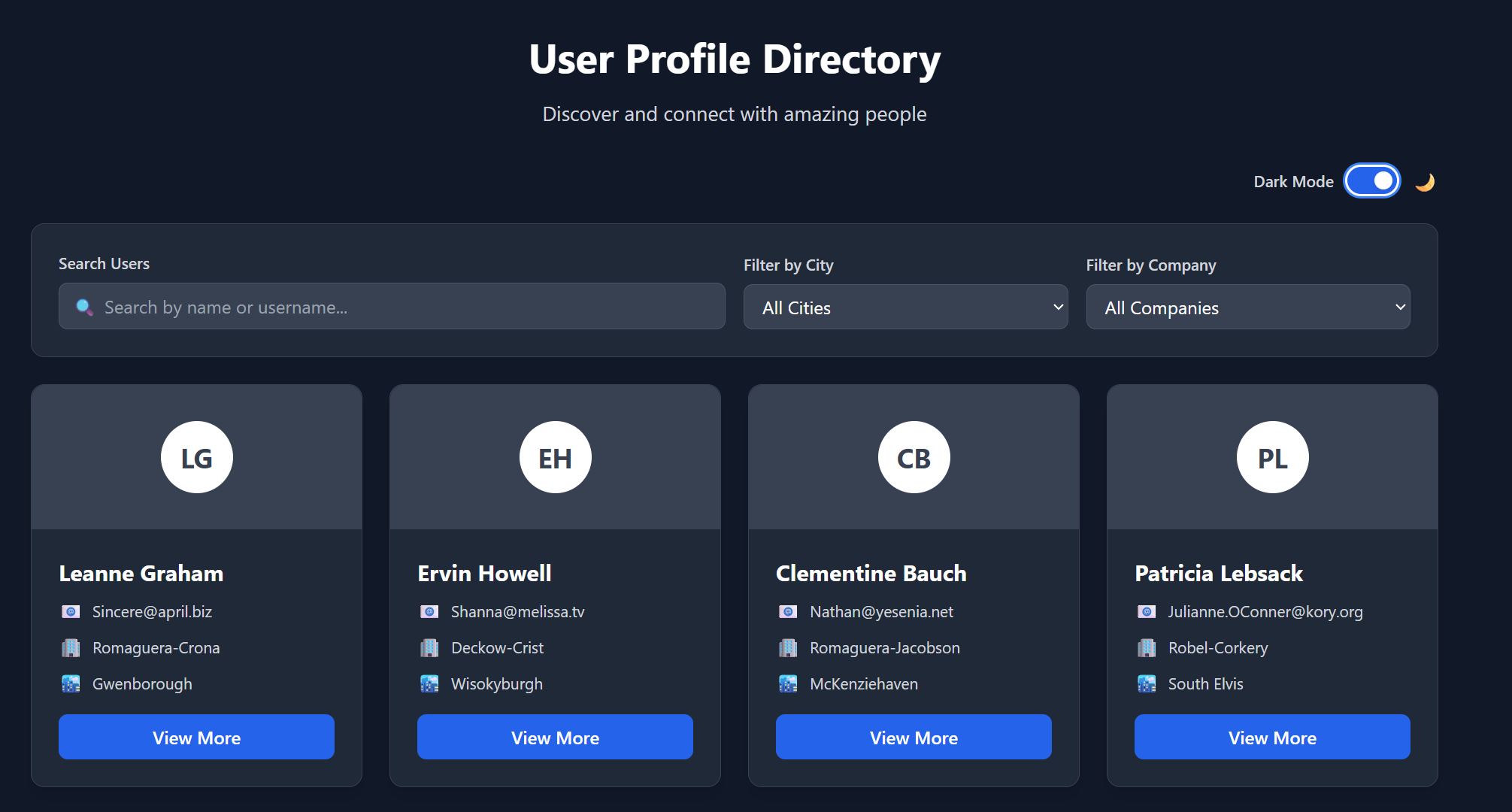The width and height of the screenshot is (1512, 812).
Task: Click the PL initials avatar
Action: point(1272,457)
